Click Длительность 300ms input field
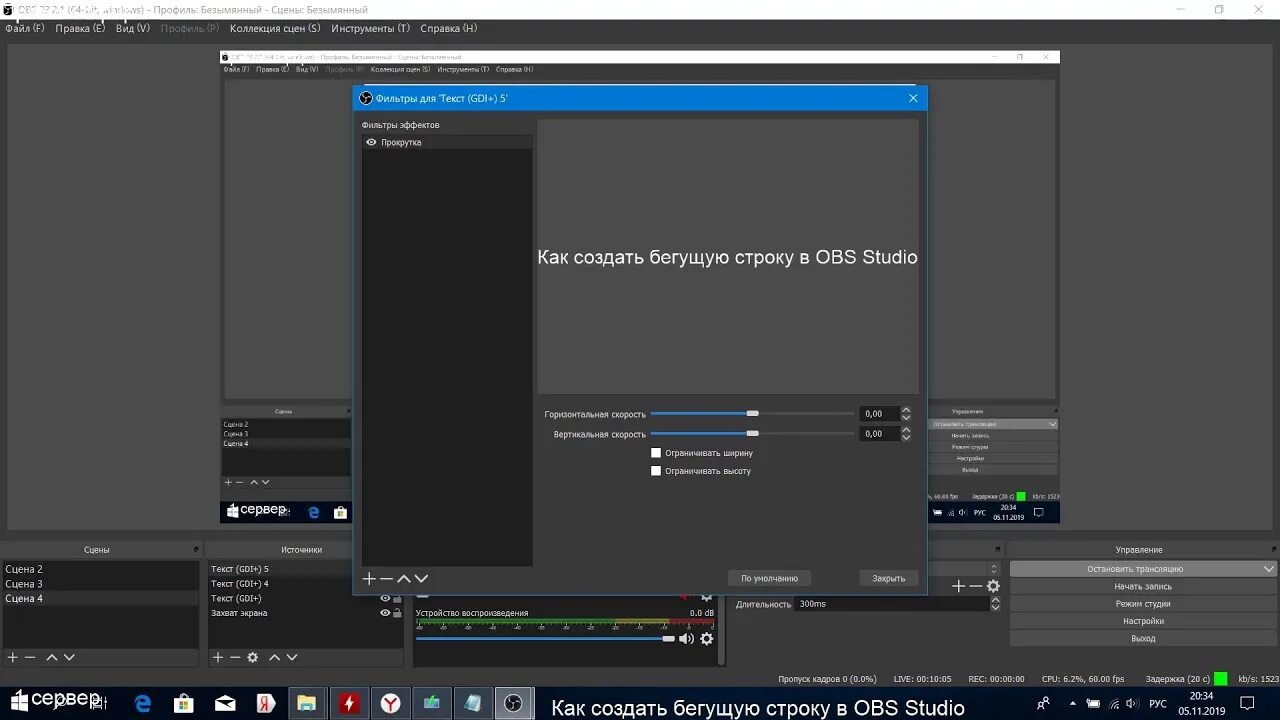This screenshot has height=720, width=1280. (892, 604)
